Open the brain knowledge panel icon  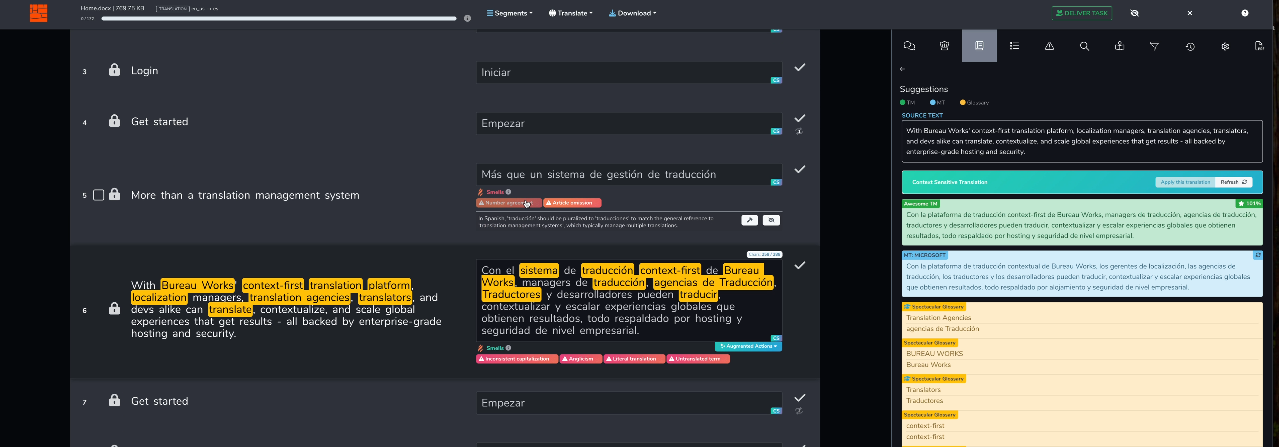(x=944, y=46)
